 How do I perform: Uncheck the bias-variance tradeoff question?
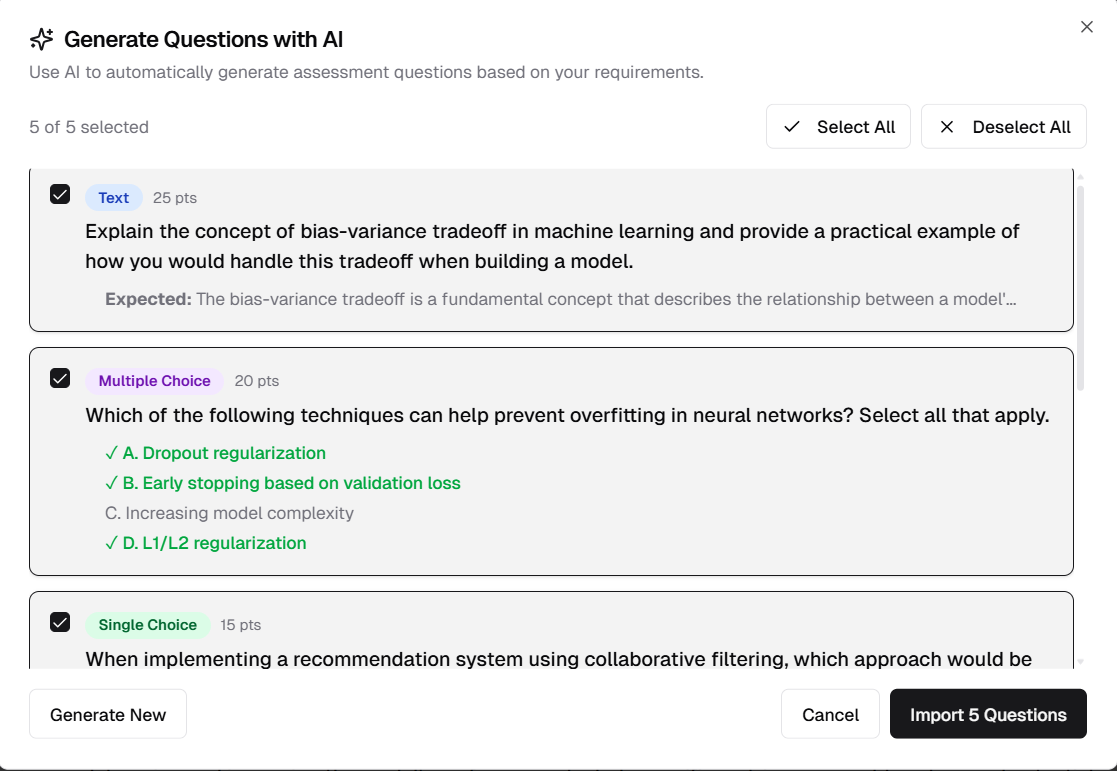tap(60, 194)
